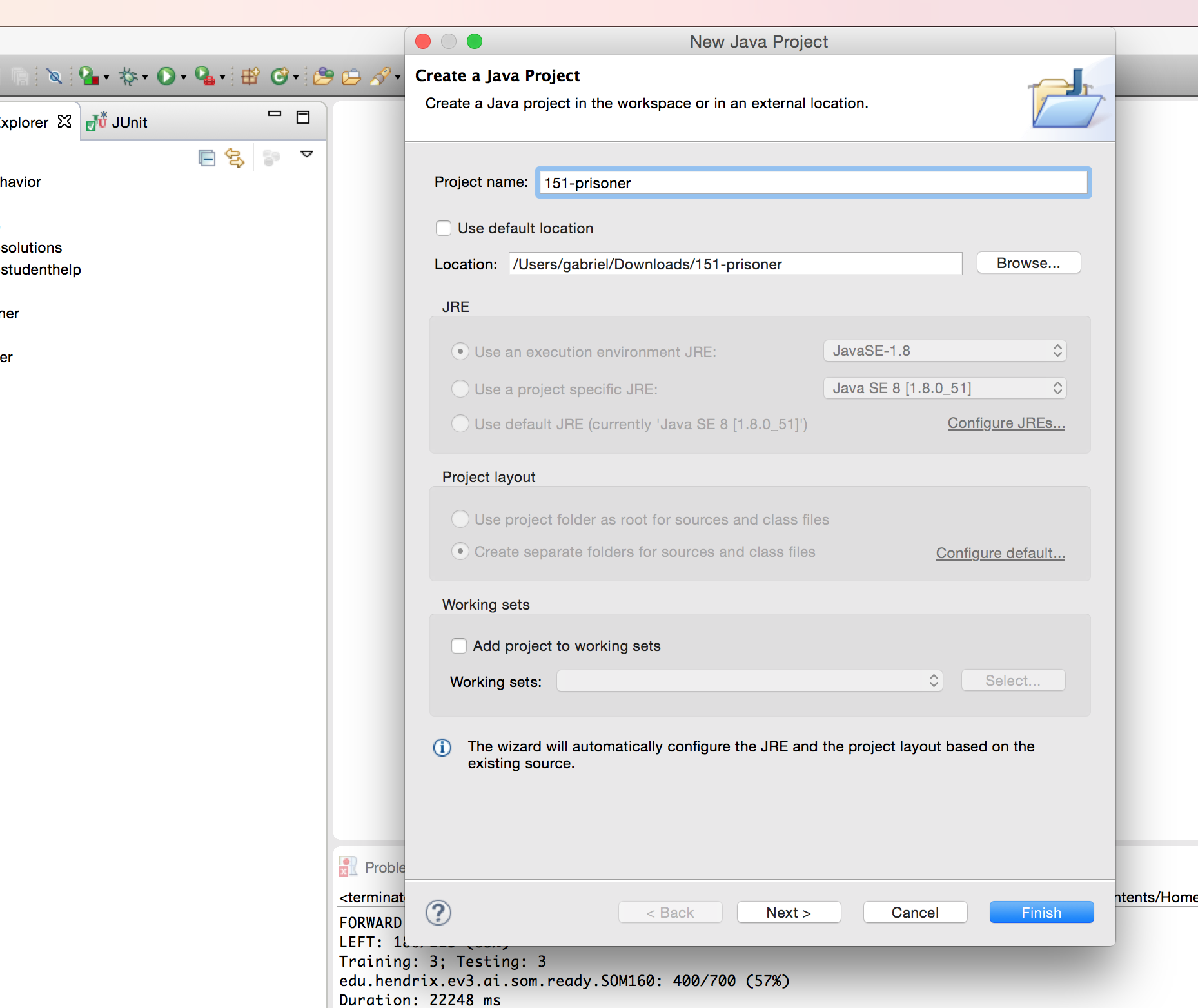The height and width of the screenshot is (1008, 1198).
Task: Enable the Use default location checkbox
Action: click(x=444, y=228)
